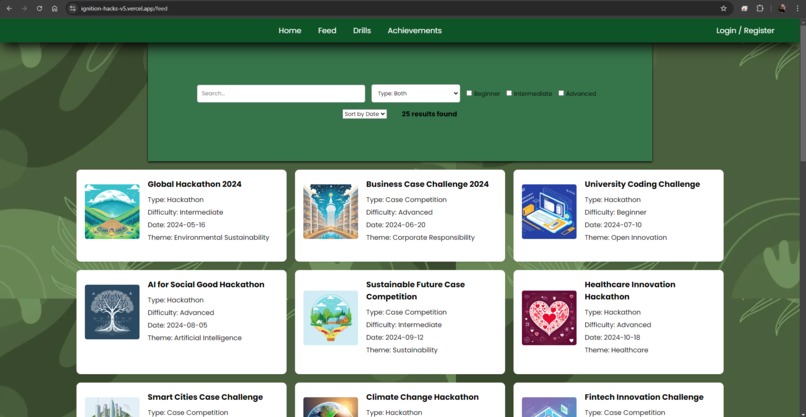Open the Sort by Date dropdown

coord(364,114)
